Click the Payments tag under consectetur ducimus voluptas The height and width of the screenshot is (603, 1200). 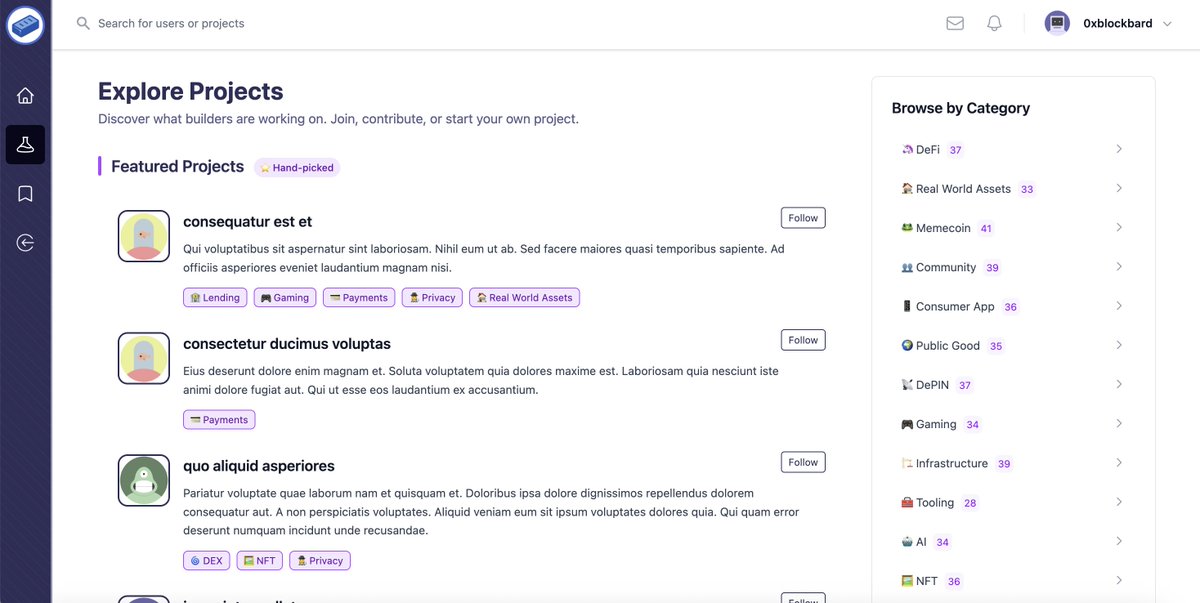coord(219,419)
